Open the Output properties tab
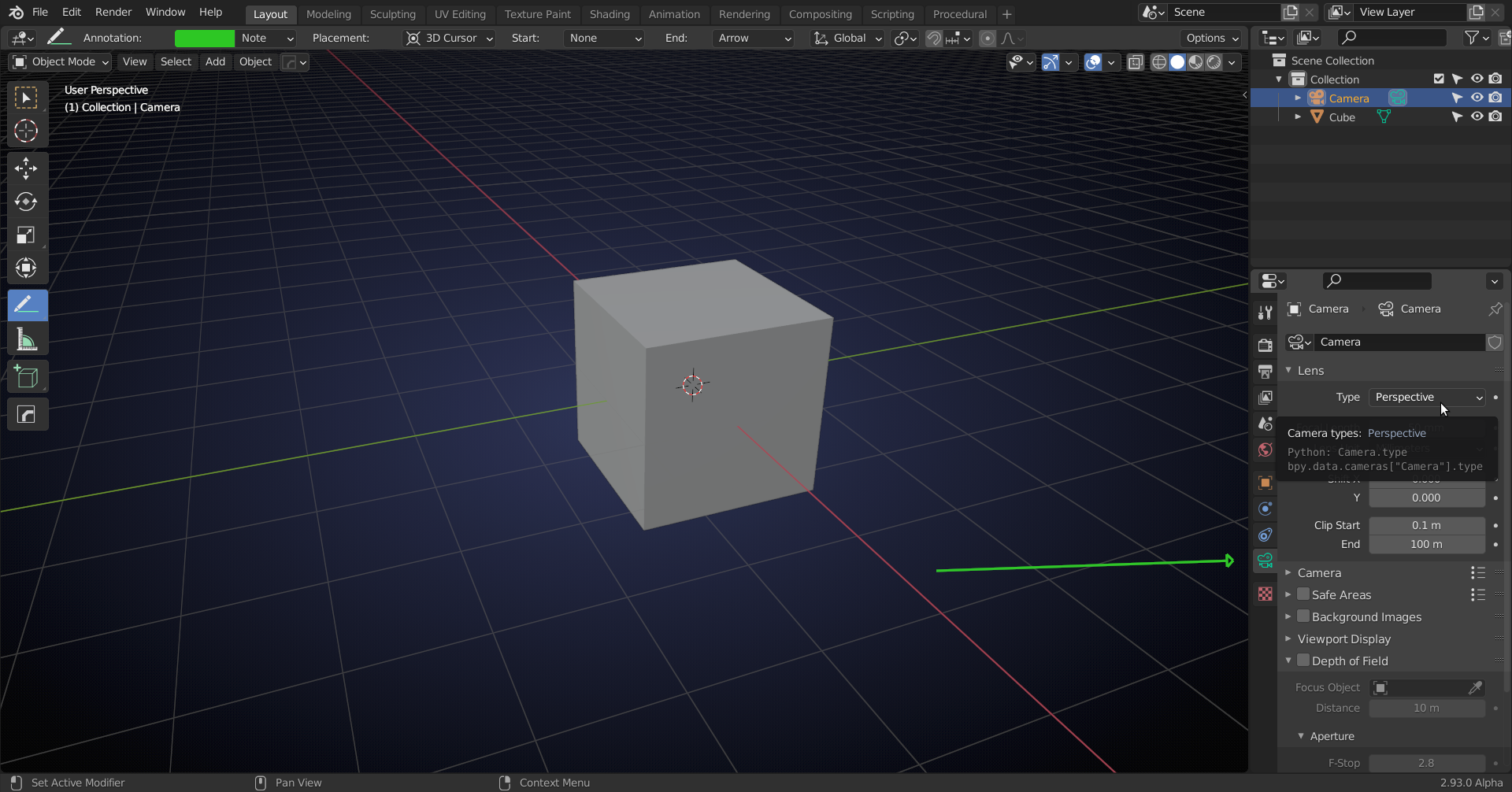The width and height of the screenshot is (1512, 792). click(1266, 371)
